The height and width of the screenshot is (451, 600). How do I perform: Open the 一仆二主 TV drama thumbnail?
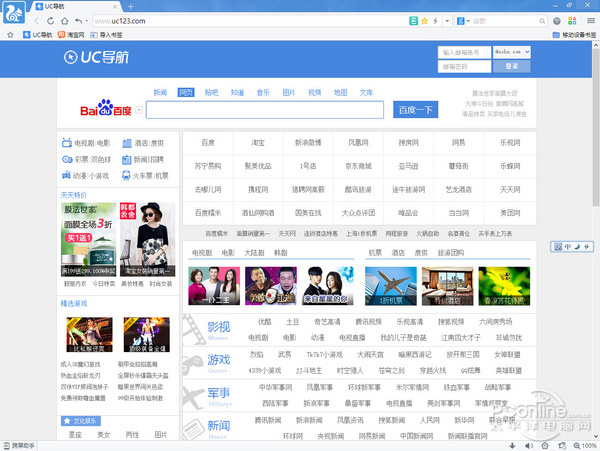[x=214, y=286]
